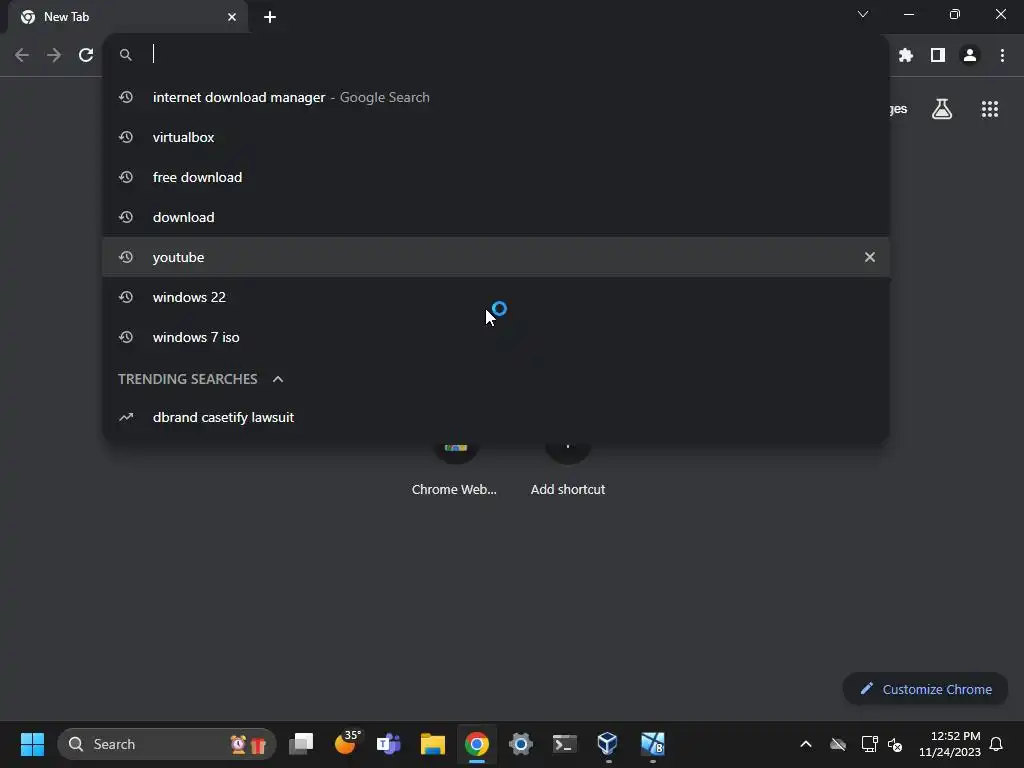This screenshot has height=768, width=1024.
Task: Open a new tab with plus button
Action: pos(270,17)
